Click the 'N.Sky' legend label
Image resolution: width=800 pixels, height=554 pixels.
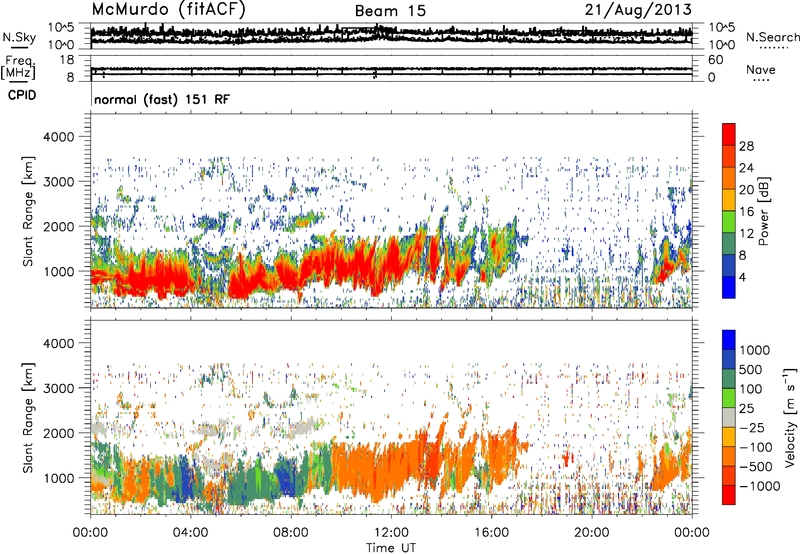pos(19,37)
